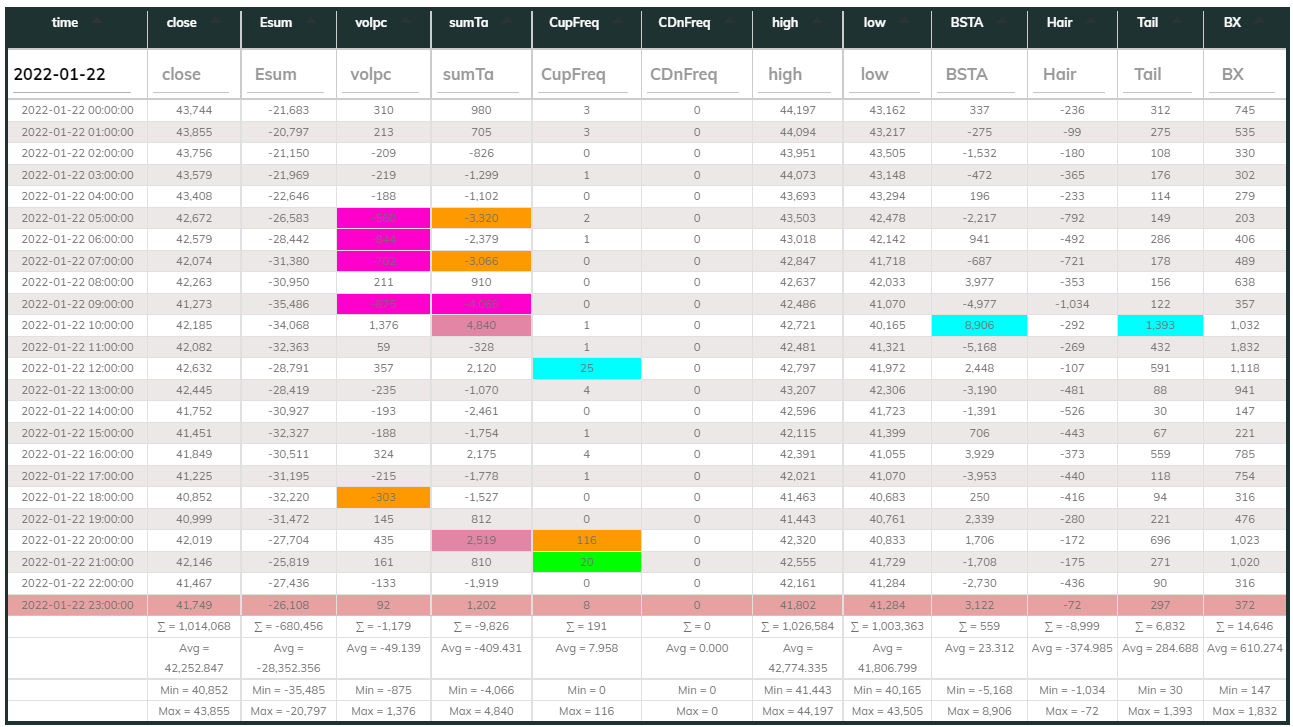Click the volpc average Avg = -49.139

click(384, 648)
